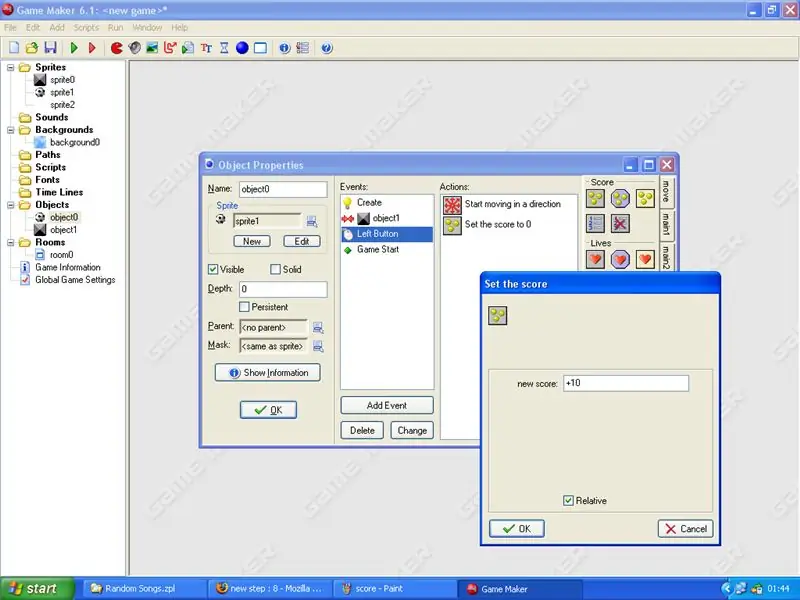Add a time line with hourglass icon
800x600 pixels.
click(x=224, y=48)
